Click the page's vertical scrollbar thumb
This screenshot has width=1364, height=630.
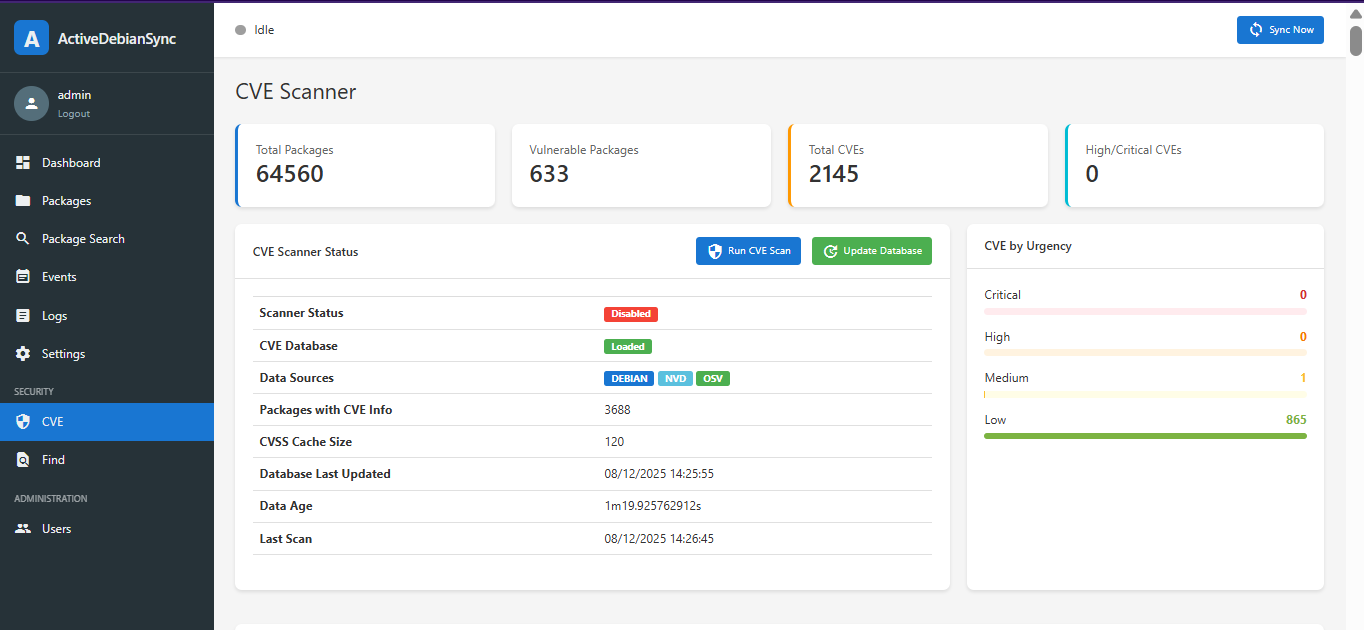(1356, 40)
